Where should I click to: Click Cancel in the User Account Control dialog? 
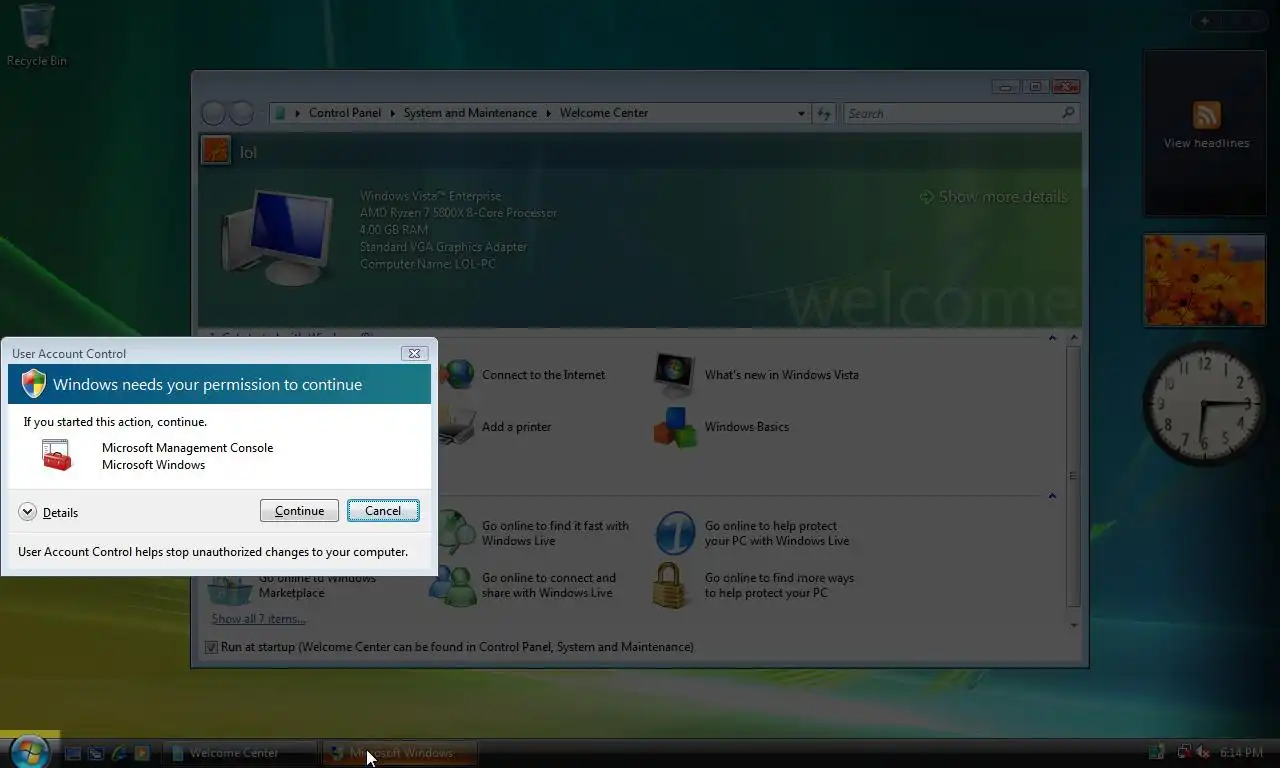point(383,511)
